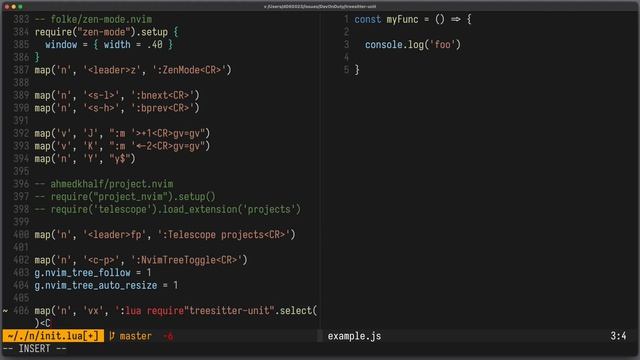Click the -- INSERT -- mode indicator
Screen dimensions: 640x360
[35, 349]
